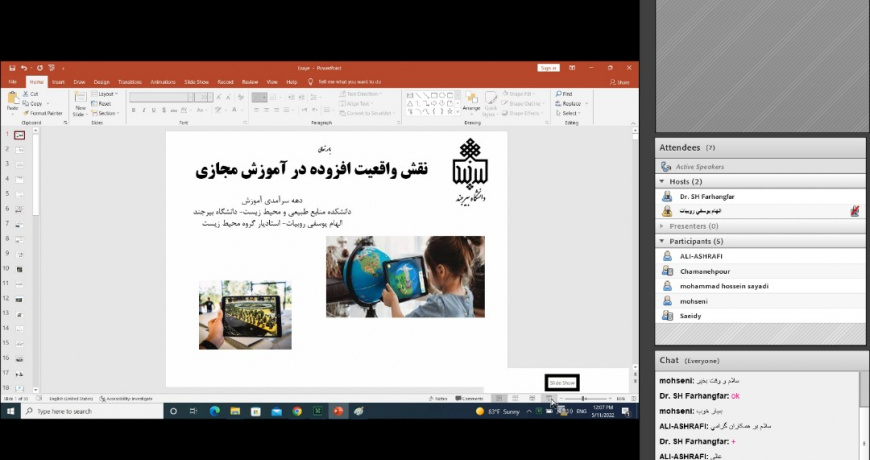Launch Slide Show from the status bar icon

549,398
